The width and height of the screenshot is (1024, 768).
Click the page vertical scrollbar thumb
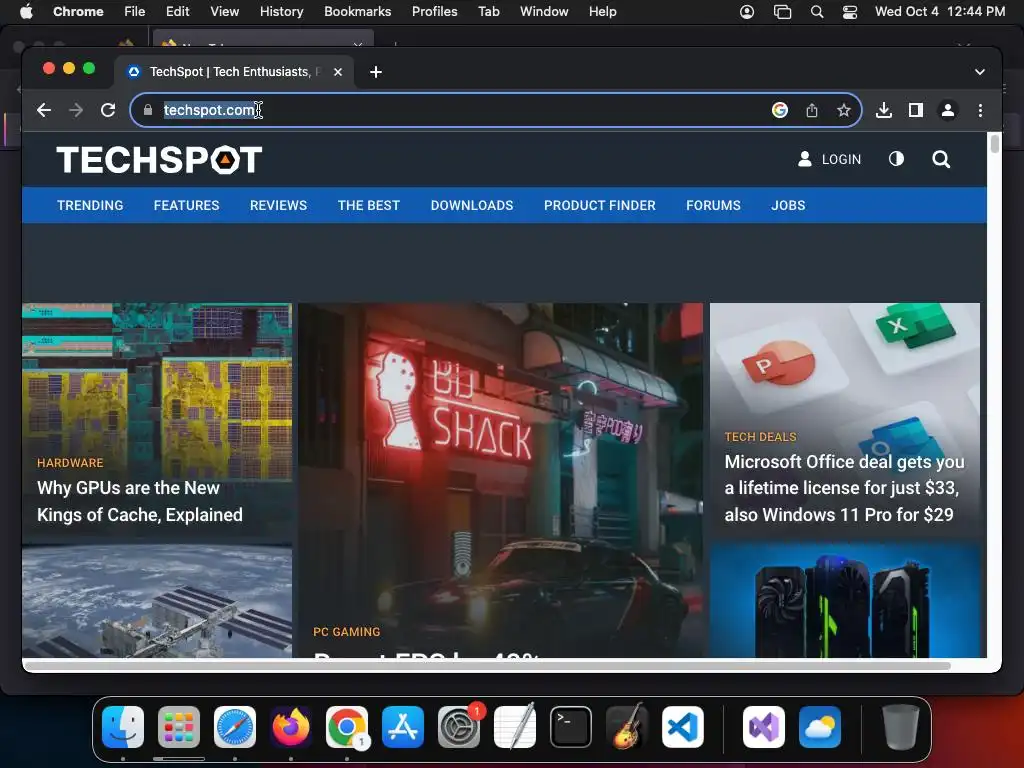click(994, 144)
